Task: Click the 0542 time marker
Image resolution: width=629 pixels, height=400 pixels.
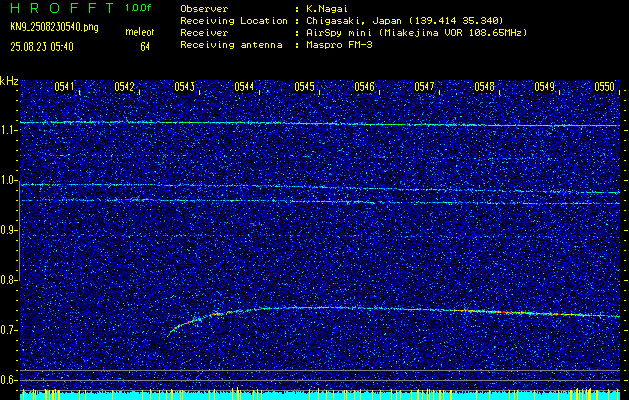Action: pos(124,86)
